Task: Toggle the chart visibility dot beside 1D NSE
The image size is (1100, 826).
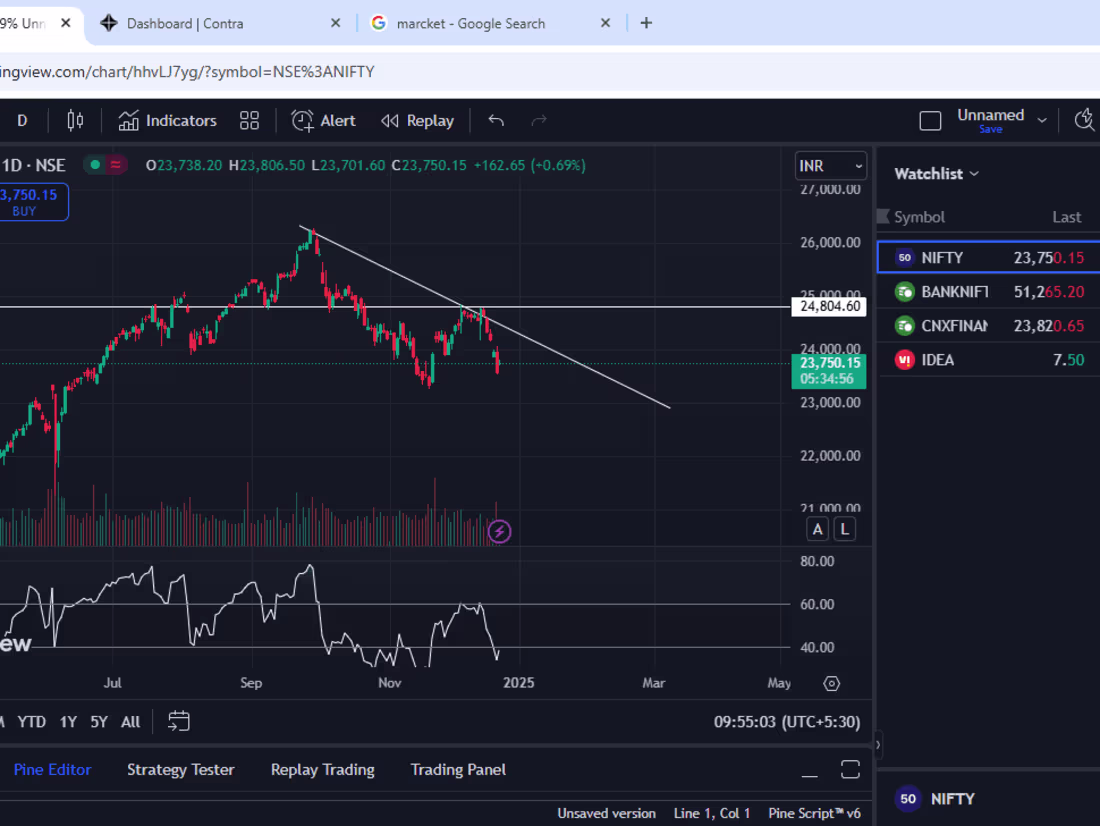Action: click(93, 165)
